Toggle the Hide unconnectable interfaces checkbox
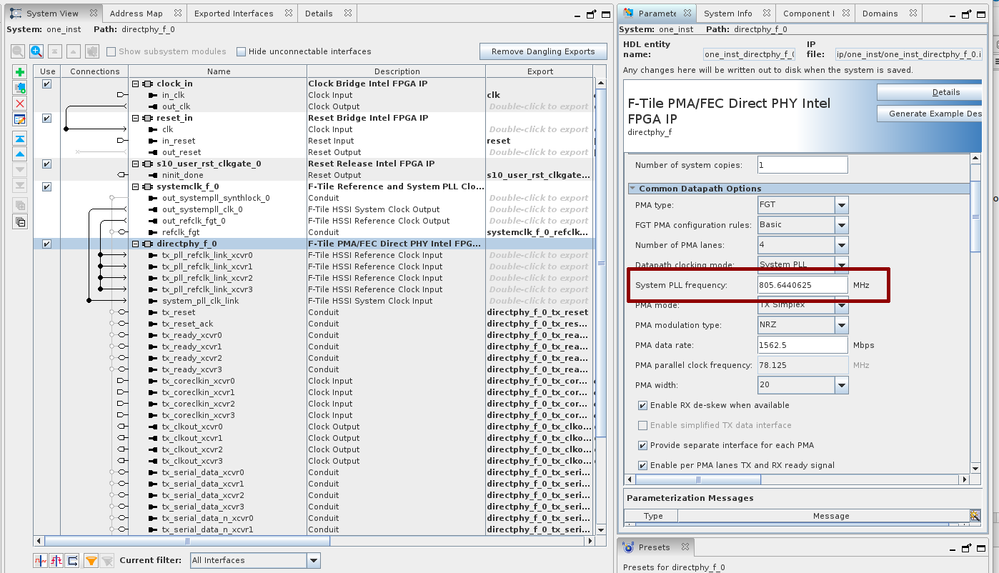The height and width of the screenshot is (573, 999). [242, 52]
